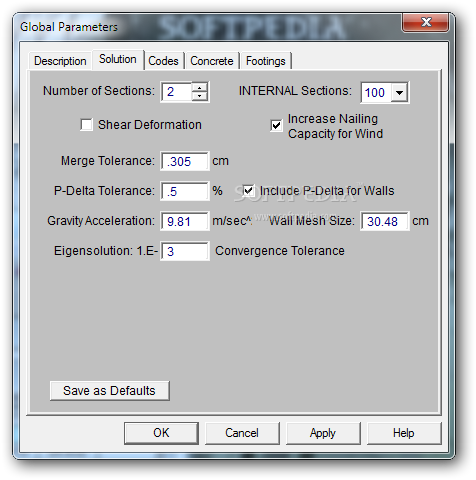Open the Concrete tab
This screenshot has width=476, height=480.
(x=212, y=61)
